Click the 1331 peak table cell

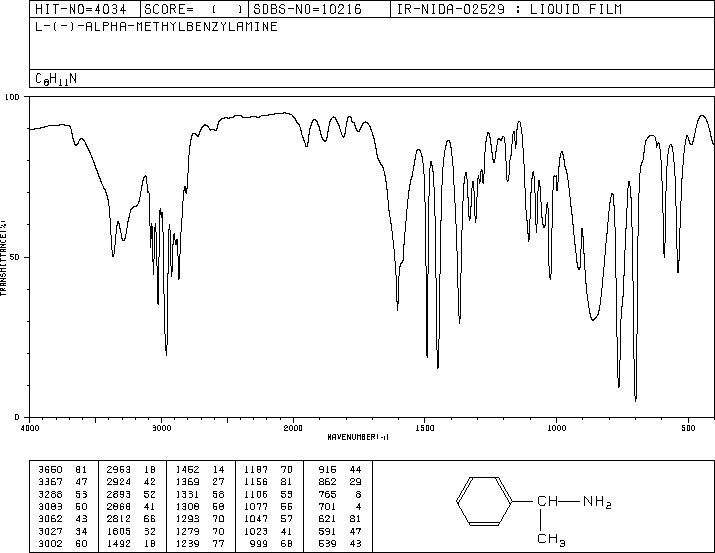point(187,494)
